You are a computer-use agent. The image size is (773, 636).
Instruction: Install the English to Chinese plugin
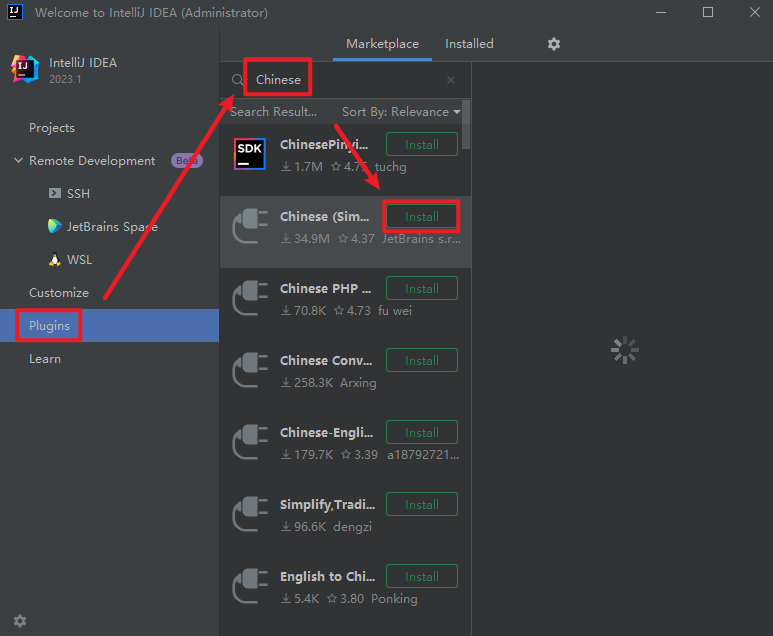coord(422,576)
